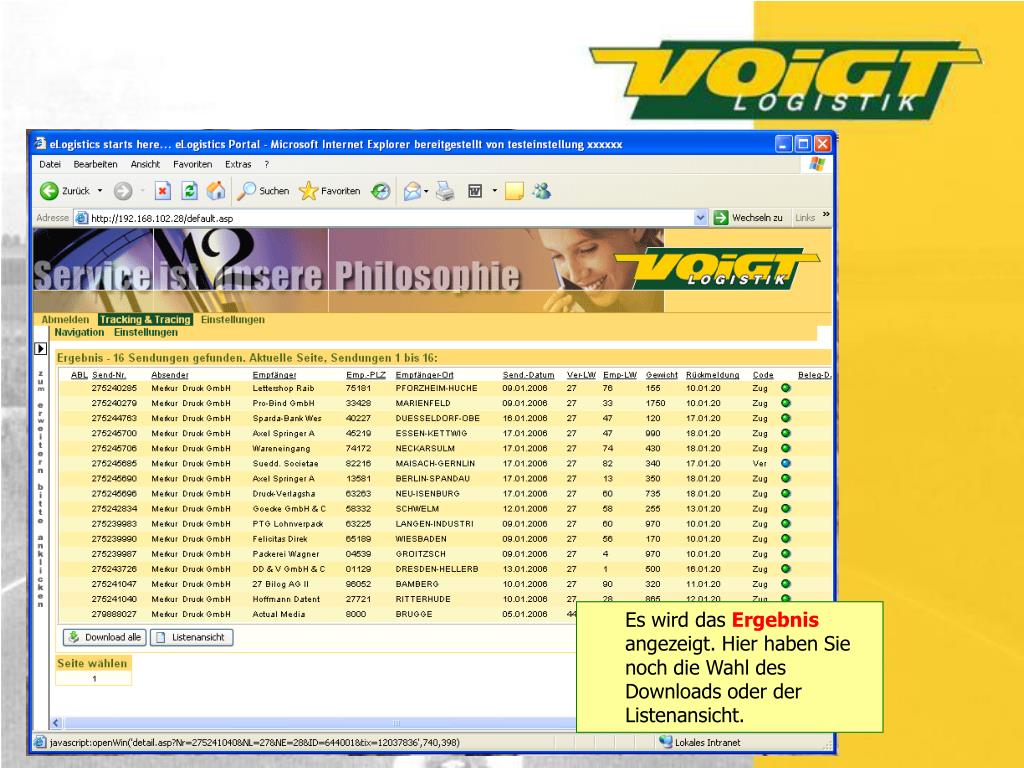Click the blue status dot for shipment 275245685

pyautogui.click(x=786, y=463)
